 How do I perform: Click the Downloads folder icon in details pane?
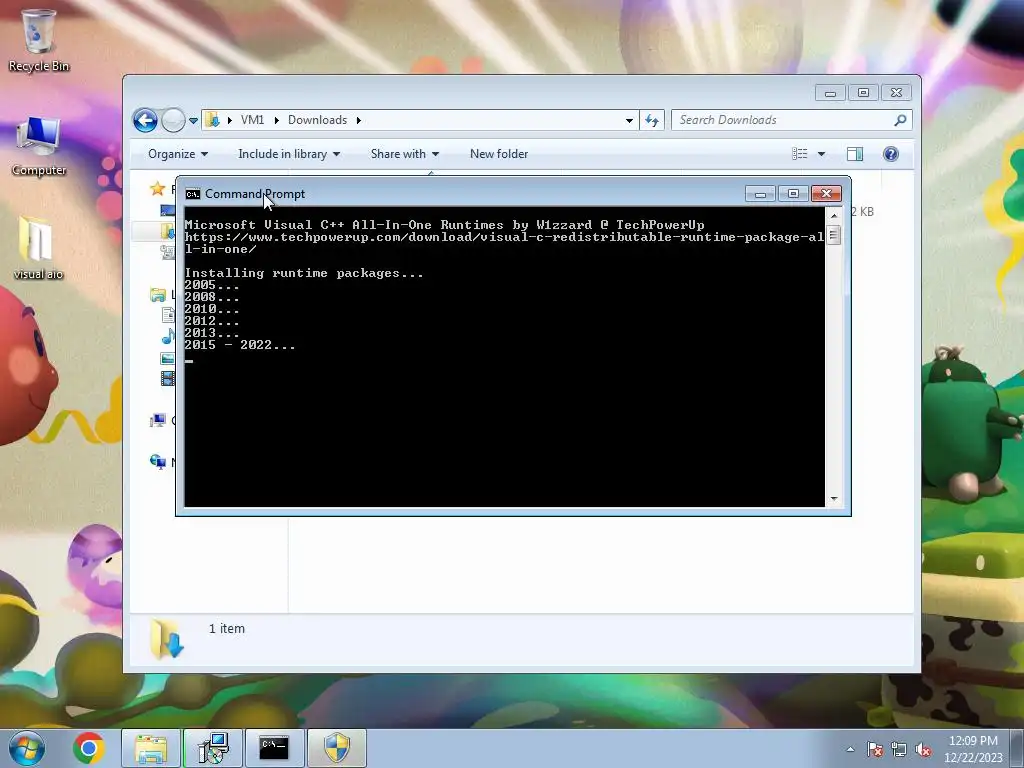coord(167,639)
